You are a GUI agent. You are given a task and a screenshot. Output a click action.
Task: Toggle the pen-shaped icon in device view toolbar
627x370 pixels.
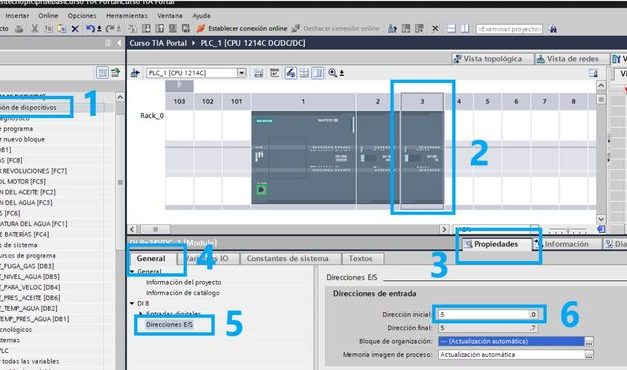(x=291, y=73)
